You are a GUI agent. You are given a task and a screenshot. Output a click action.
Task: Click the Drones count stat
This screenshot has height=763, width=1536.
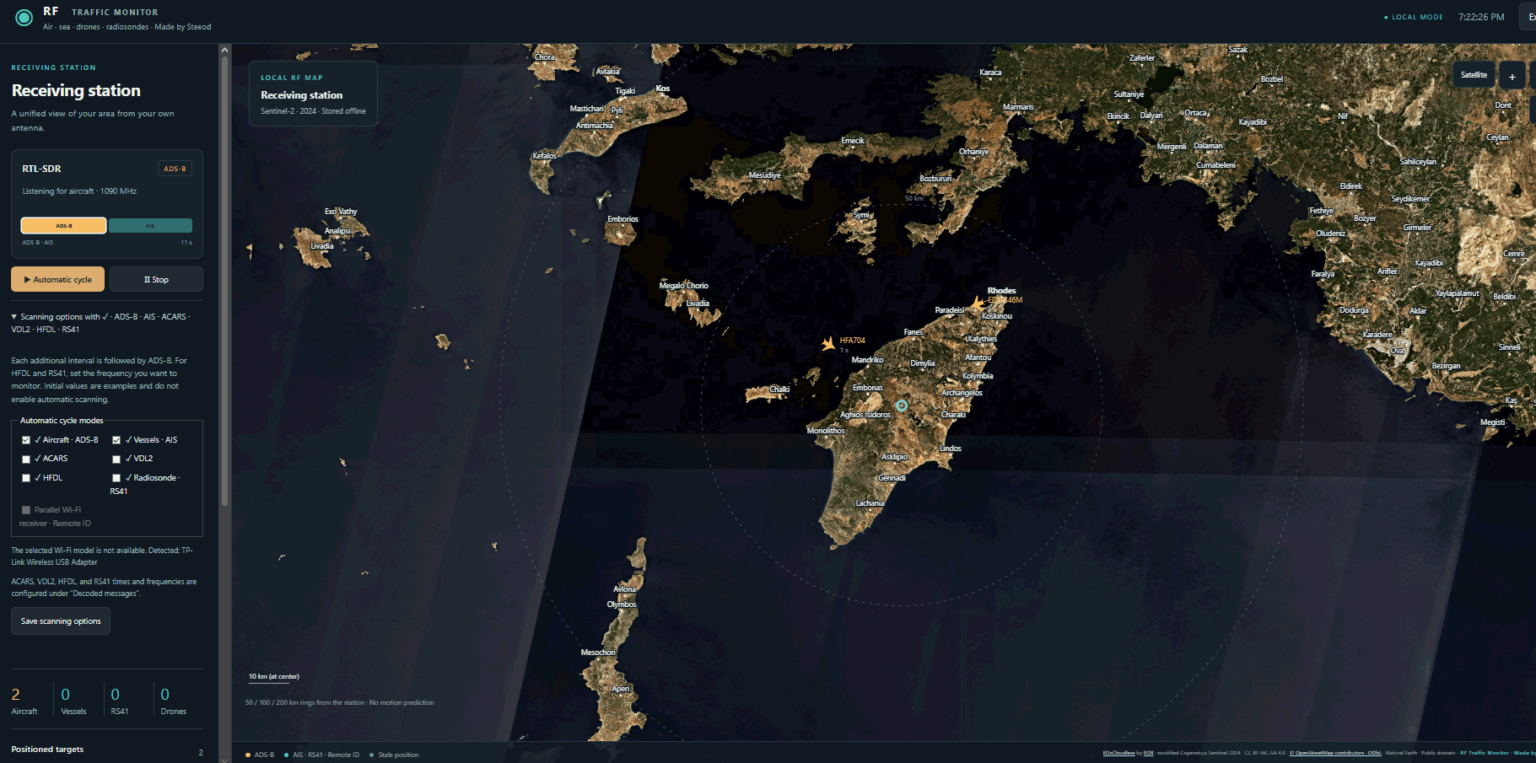click(x=173, y=701)
